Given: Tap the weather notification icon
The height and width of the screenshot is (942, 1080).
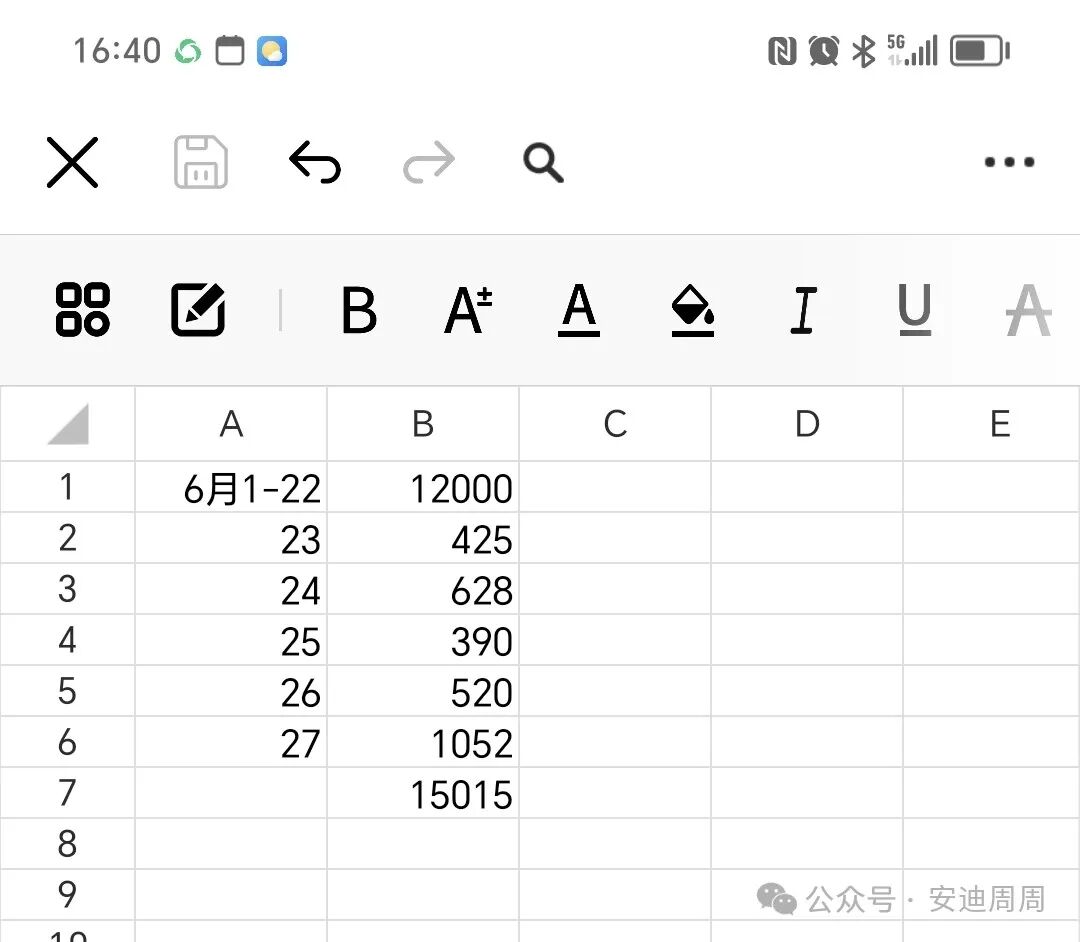Looking at the screenshot, I should [271, 51].
